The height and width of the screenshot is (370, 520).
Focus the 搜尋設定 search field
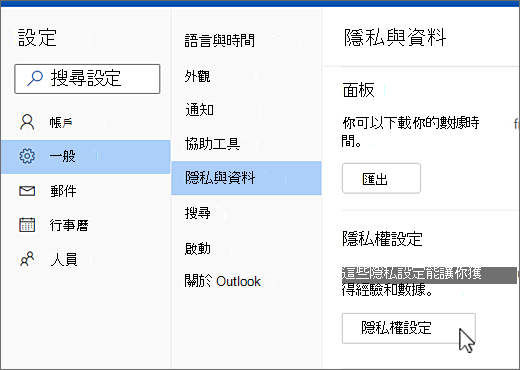(87, 79)
